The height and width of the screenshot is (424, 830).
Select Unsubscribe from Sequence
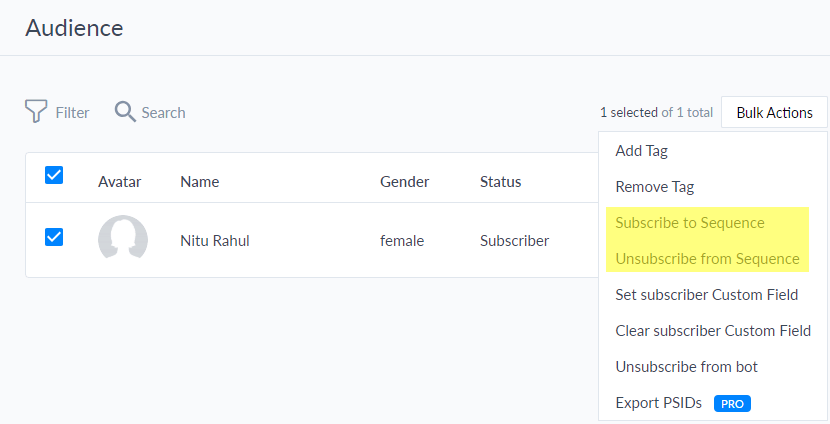(x=707, y=259)
